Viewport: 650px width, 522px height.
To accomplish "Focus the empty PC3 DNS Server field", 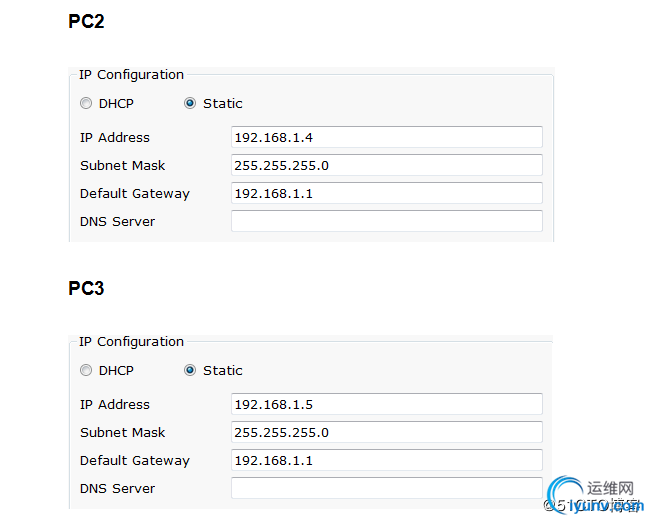I will pyautogui.click(x=386, y=488).
